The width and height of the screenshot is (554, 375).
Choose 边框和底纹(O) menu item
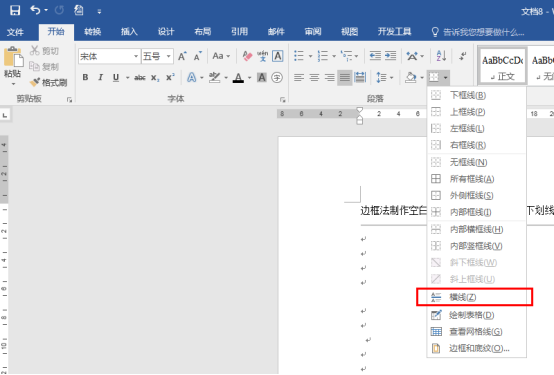point(477,348)
